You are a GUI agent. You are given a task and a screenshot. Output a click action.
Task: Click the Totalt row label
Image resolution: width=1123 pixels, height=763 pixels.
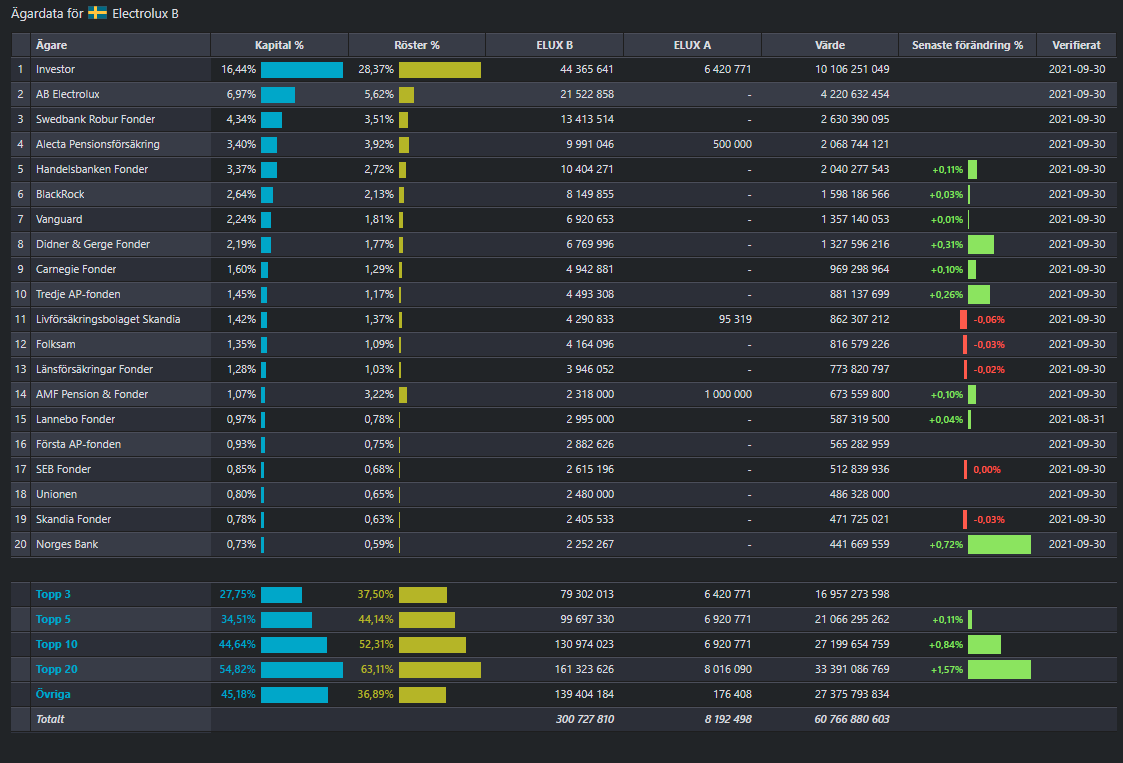tap(50, 719)
